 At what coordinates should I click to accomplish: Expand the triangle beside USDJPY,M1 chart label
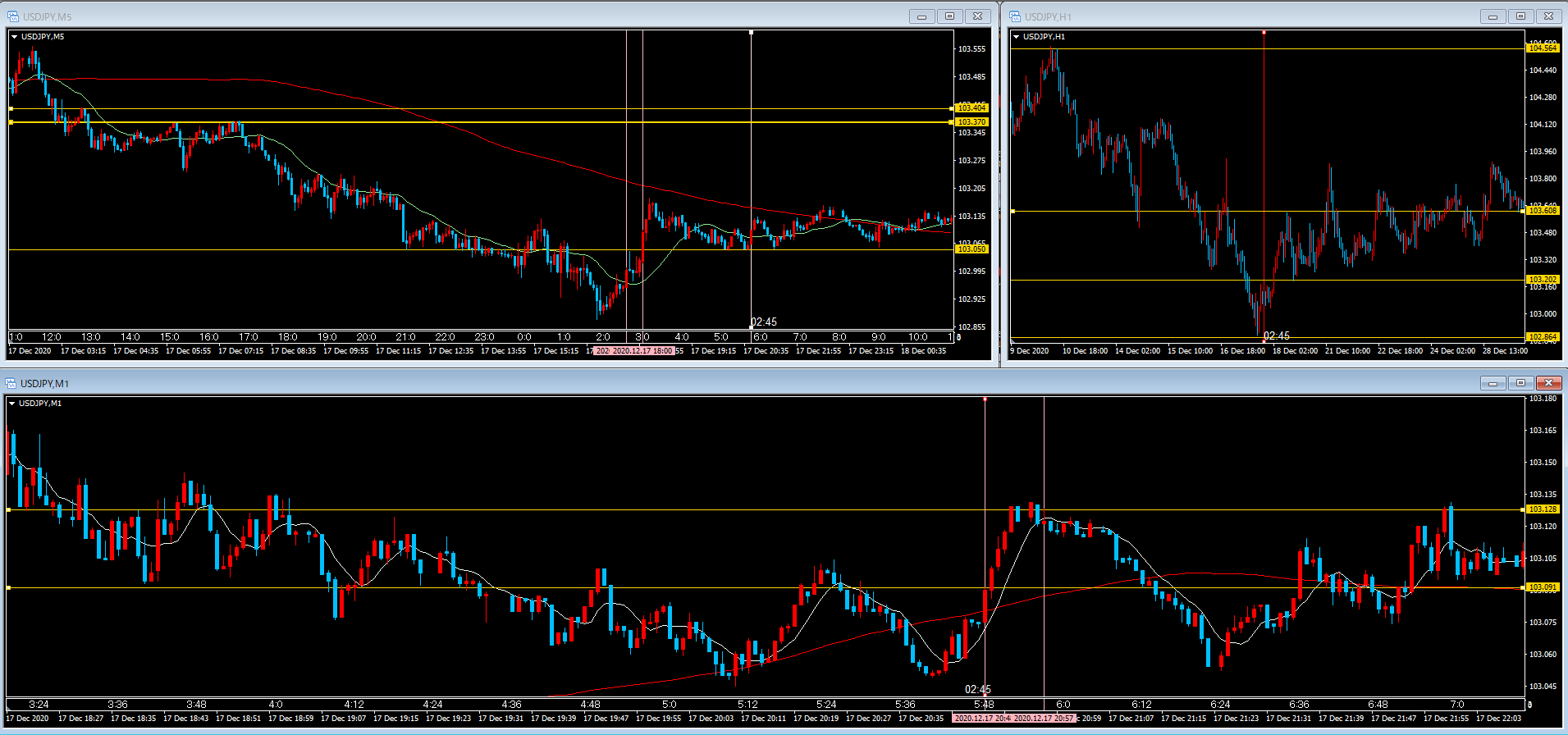click(11, 404)
